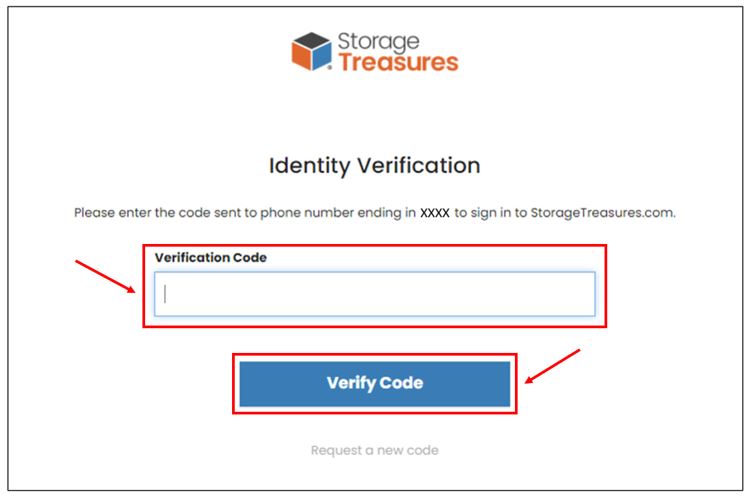Click the blue face of the cube logo
The height and width of the screenshot is (496, 749).
click(322, 55)
